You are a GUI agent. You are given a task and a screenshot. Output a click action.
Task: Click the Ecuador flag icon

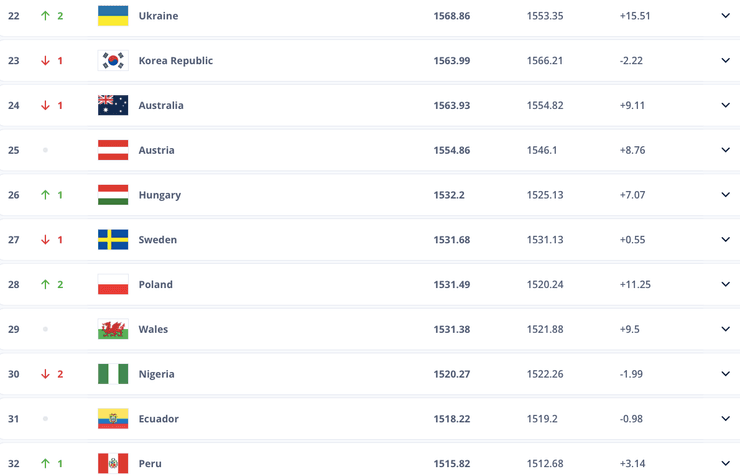(x=113, y=419)
